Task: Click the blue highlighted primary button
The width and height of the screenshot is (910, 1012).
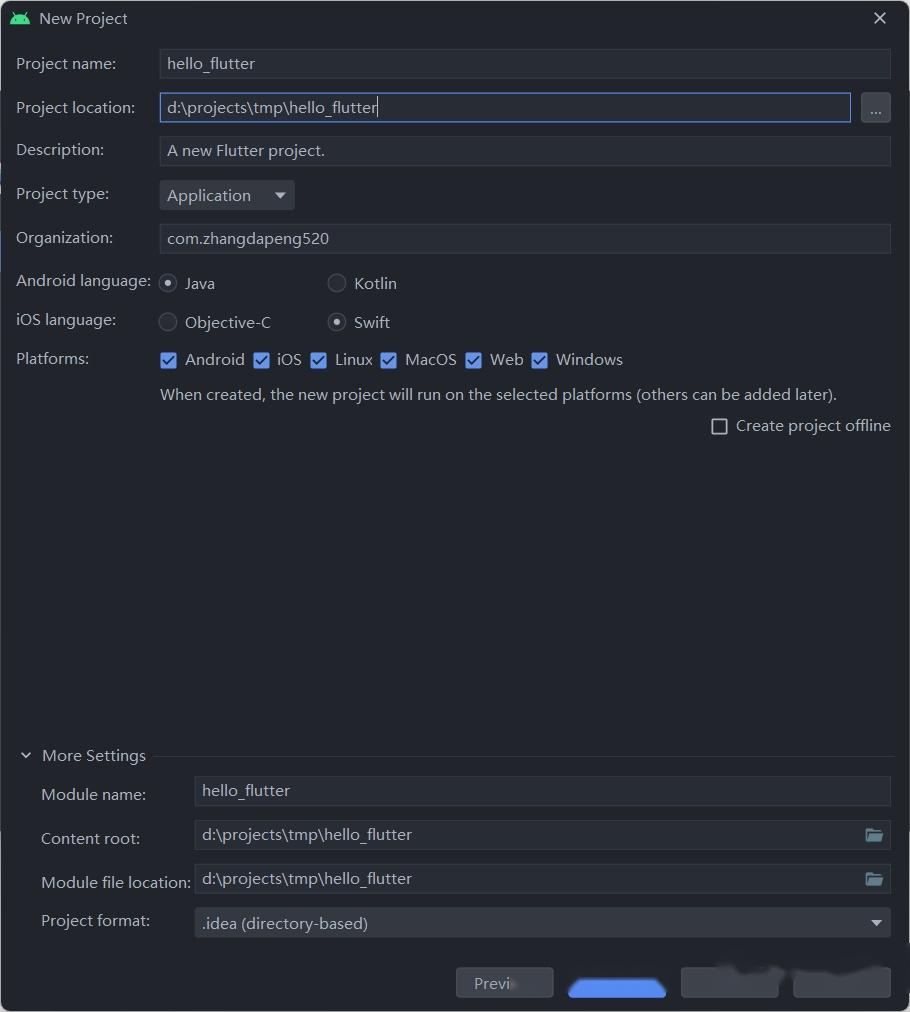Action: (x=617, y=987)
